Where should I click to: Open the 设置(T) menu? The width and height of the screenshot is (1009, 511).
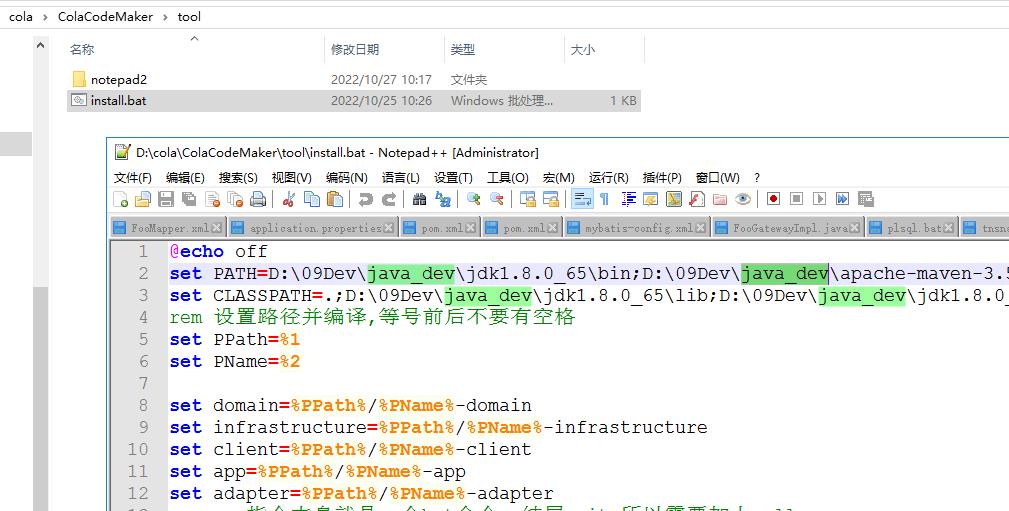tap(453, 178)
